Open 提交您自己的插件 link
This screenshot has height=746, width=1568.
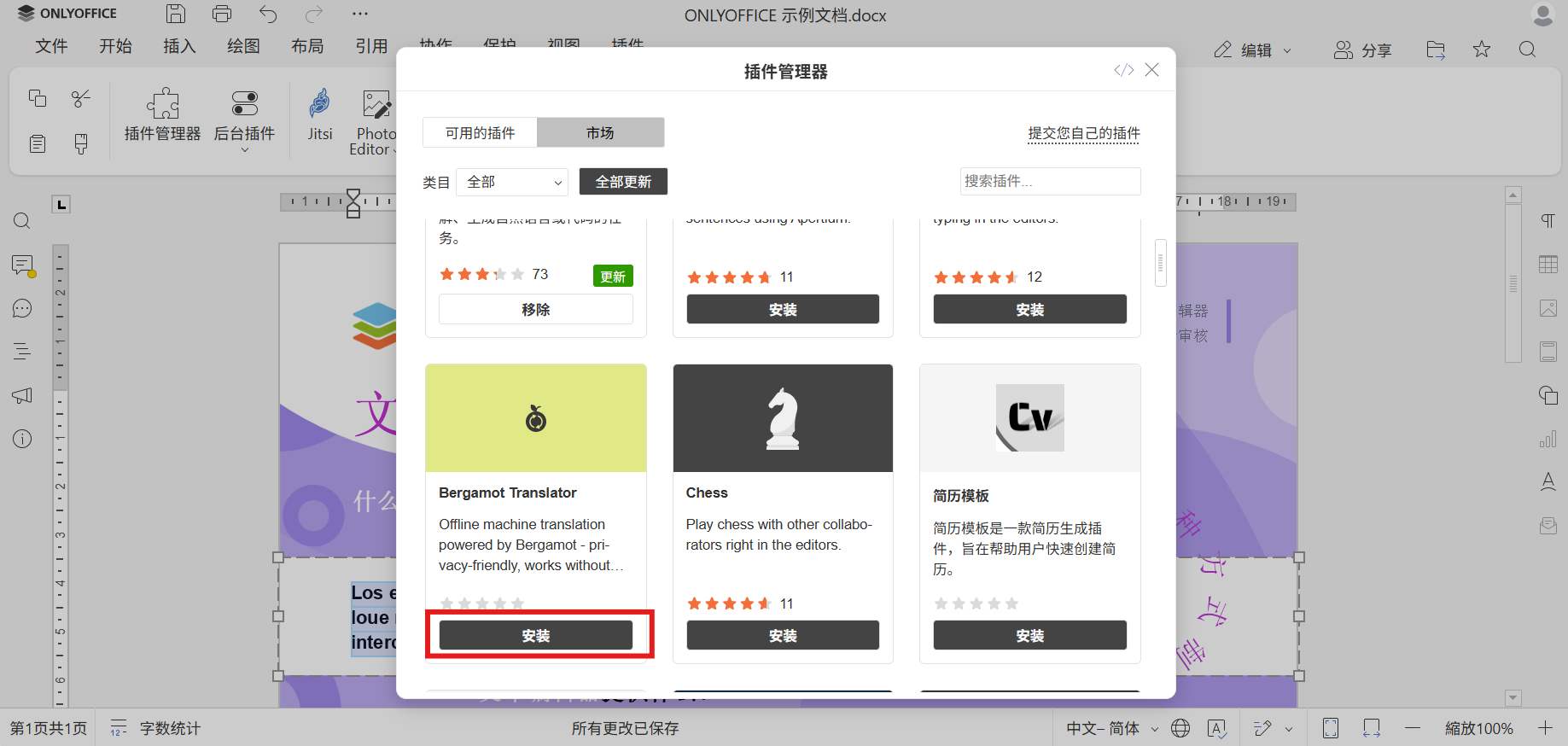(1084, 133)
